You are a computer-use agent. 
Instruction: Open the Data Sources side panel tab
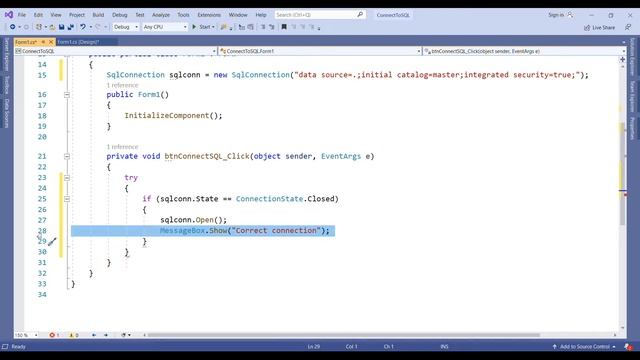pos(7,113)
